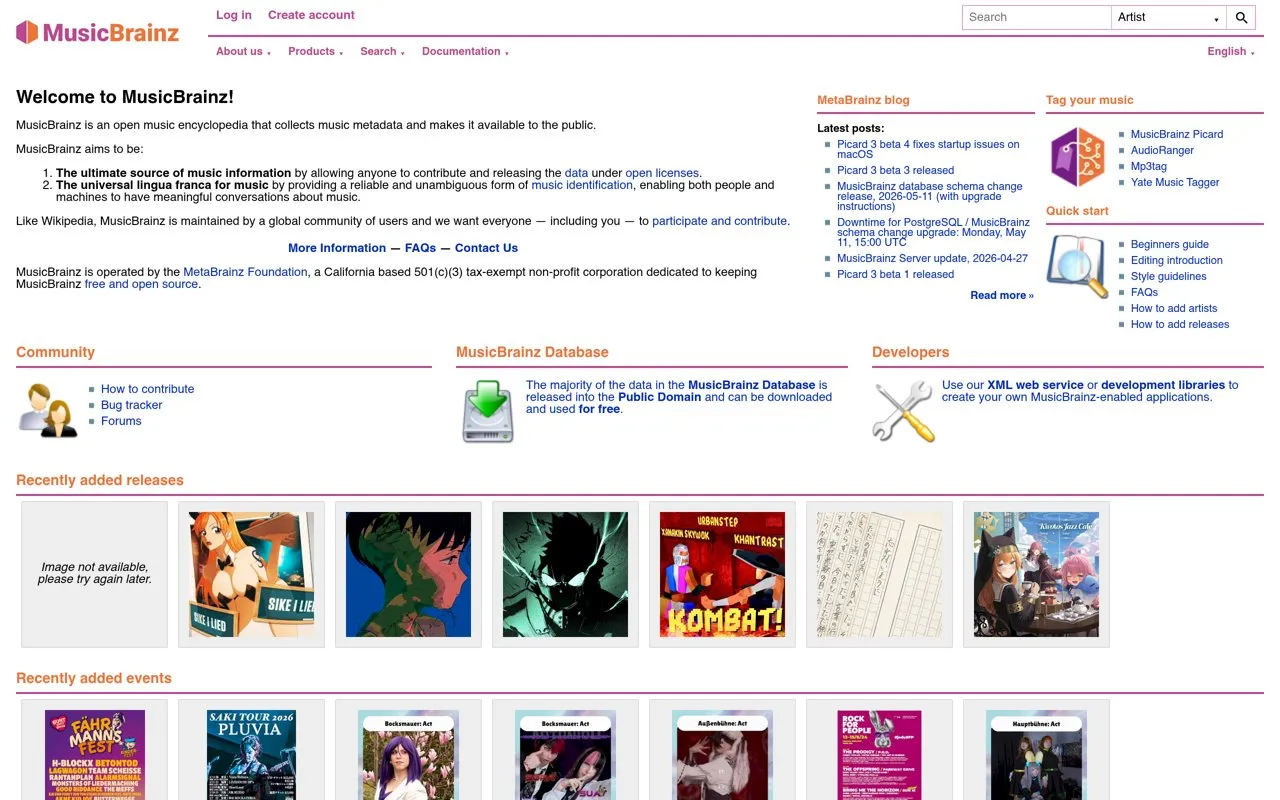Open the About us menu

pyautogui.click(x=243, y=51)
